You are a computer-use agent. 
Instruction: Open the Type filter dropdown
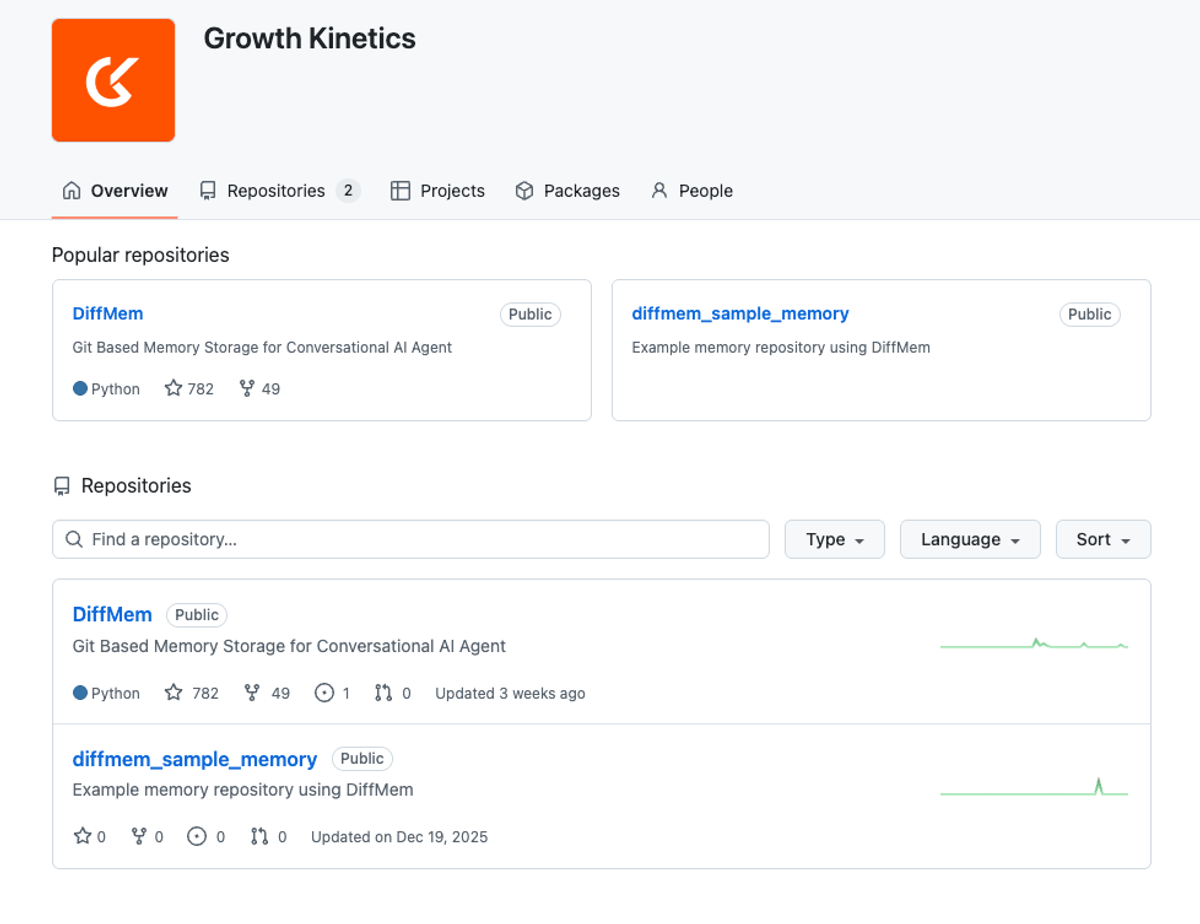coord(834,539)
